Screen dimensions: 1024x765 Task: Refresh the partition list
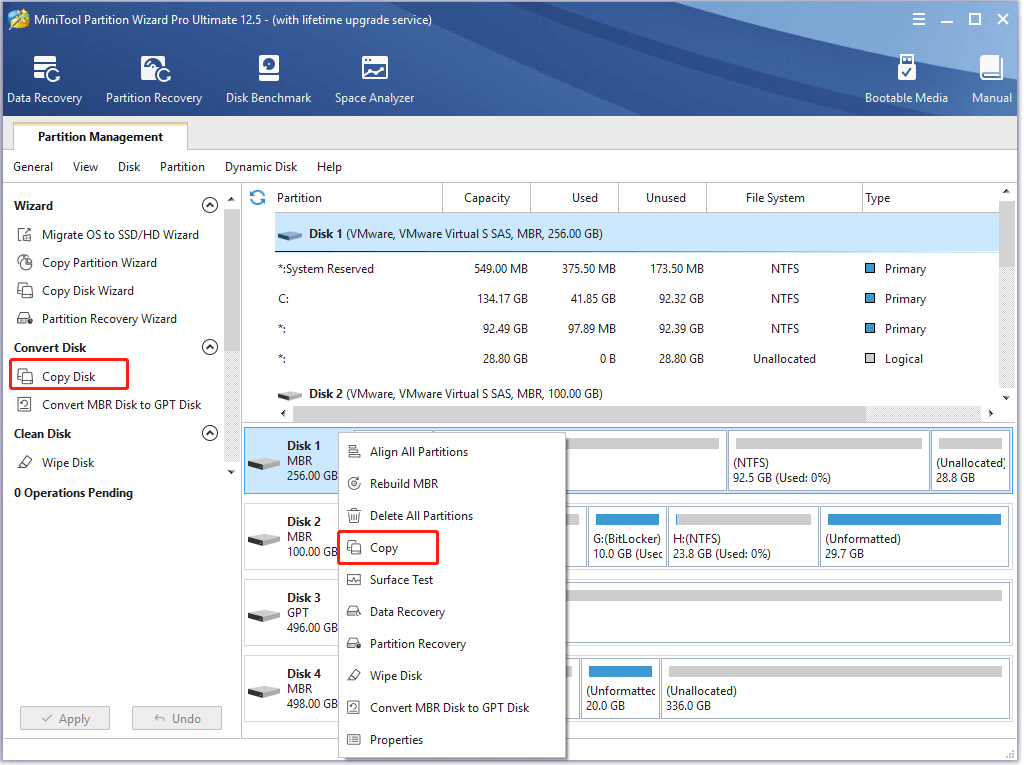click(x=258, y=197)
